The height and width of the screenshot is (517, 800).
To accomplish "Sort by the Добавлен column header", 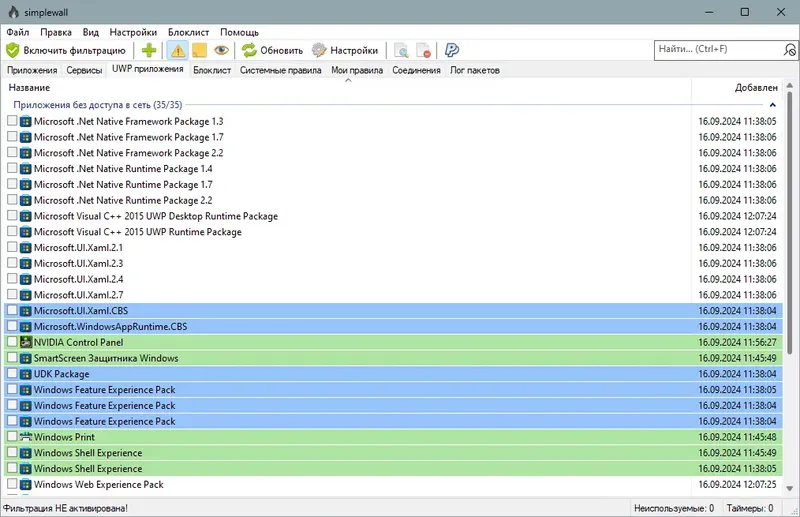I will 756,88.
